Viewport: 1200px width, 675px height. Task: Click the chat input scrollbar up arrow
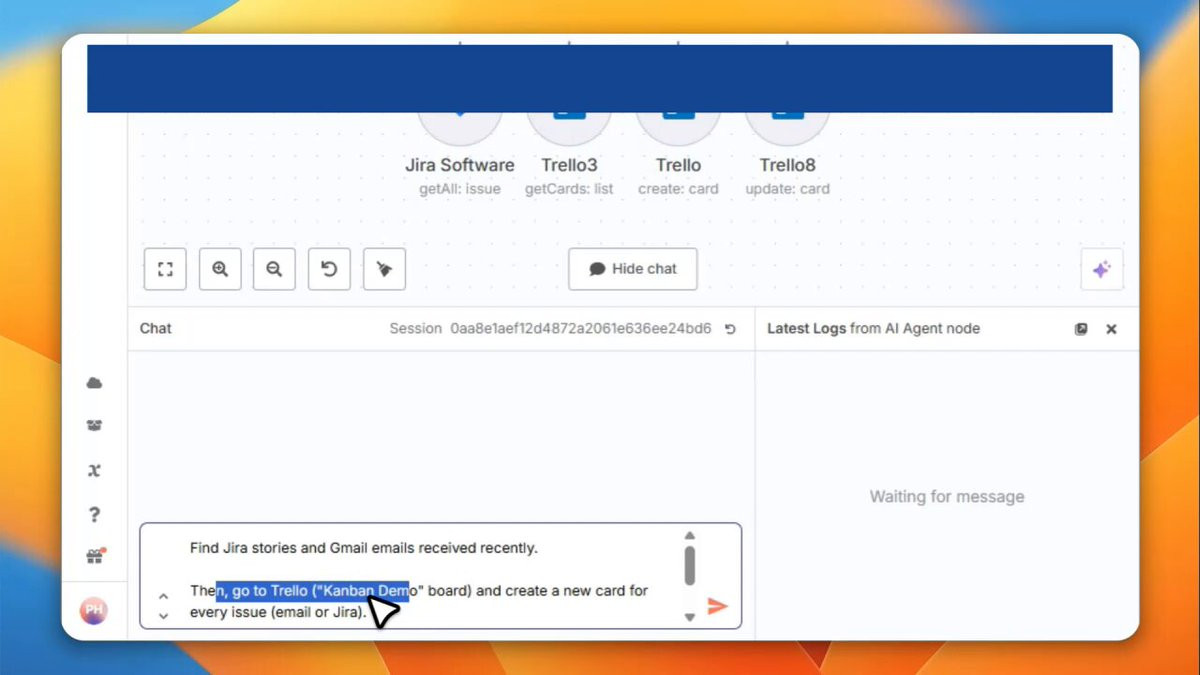click(689, 536)
